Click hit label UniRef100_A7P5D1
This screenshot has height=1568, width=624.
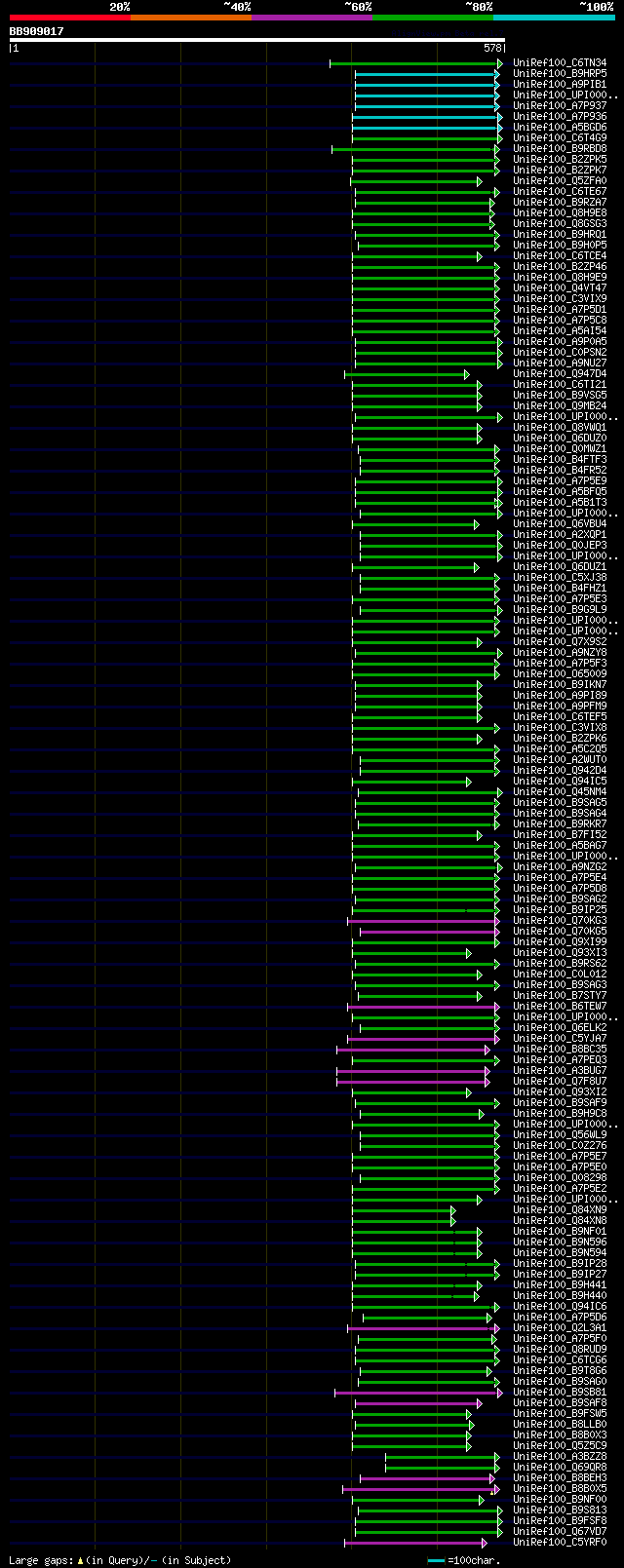click(x=560, y=310)
